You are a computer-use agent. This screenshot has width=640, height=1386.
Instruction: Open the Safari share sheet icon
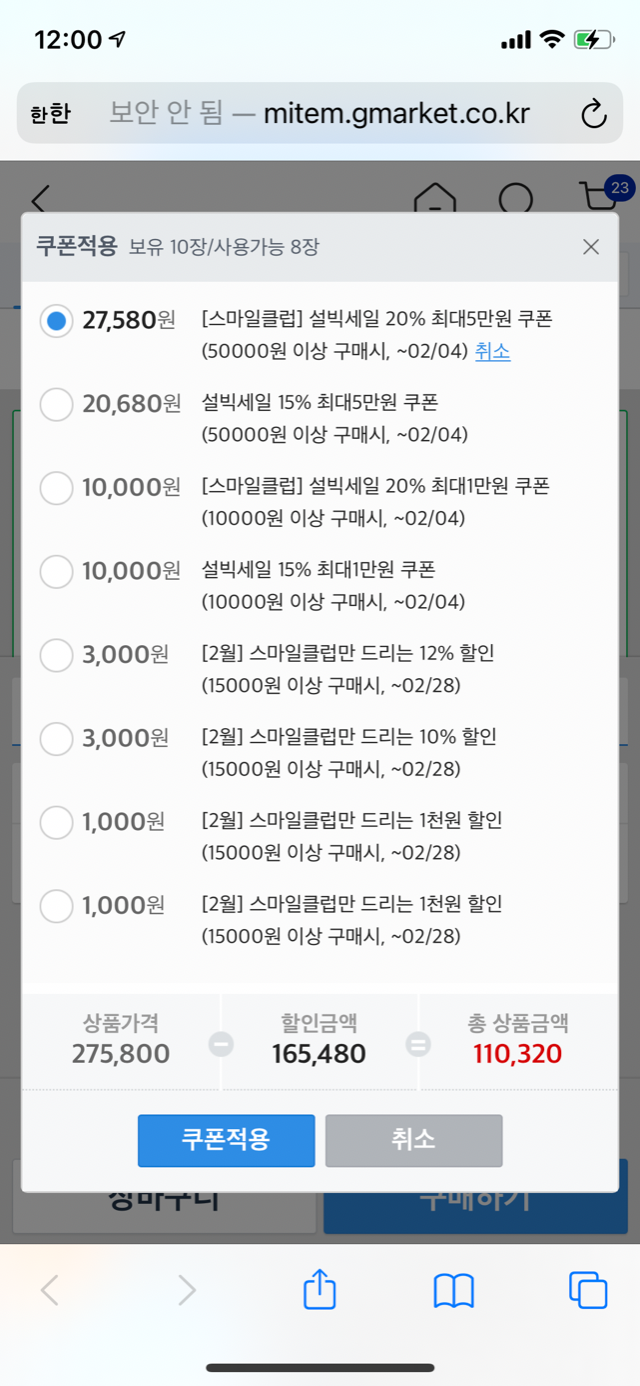pos(319,1290)
